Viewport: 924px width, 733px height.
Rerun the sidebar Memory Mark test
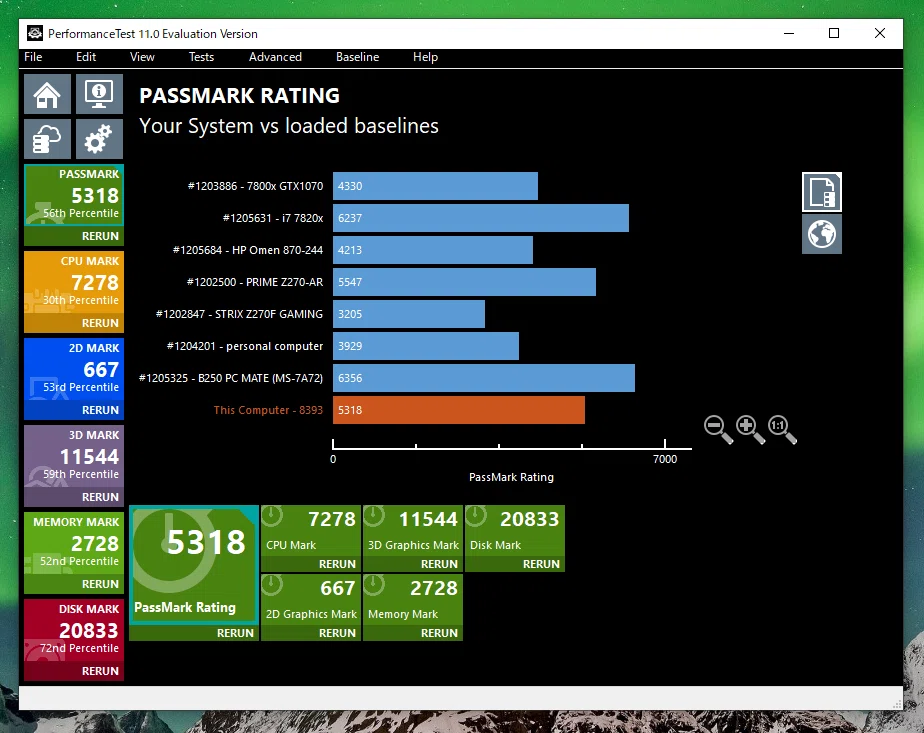coord(74,584)
